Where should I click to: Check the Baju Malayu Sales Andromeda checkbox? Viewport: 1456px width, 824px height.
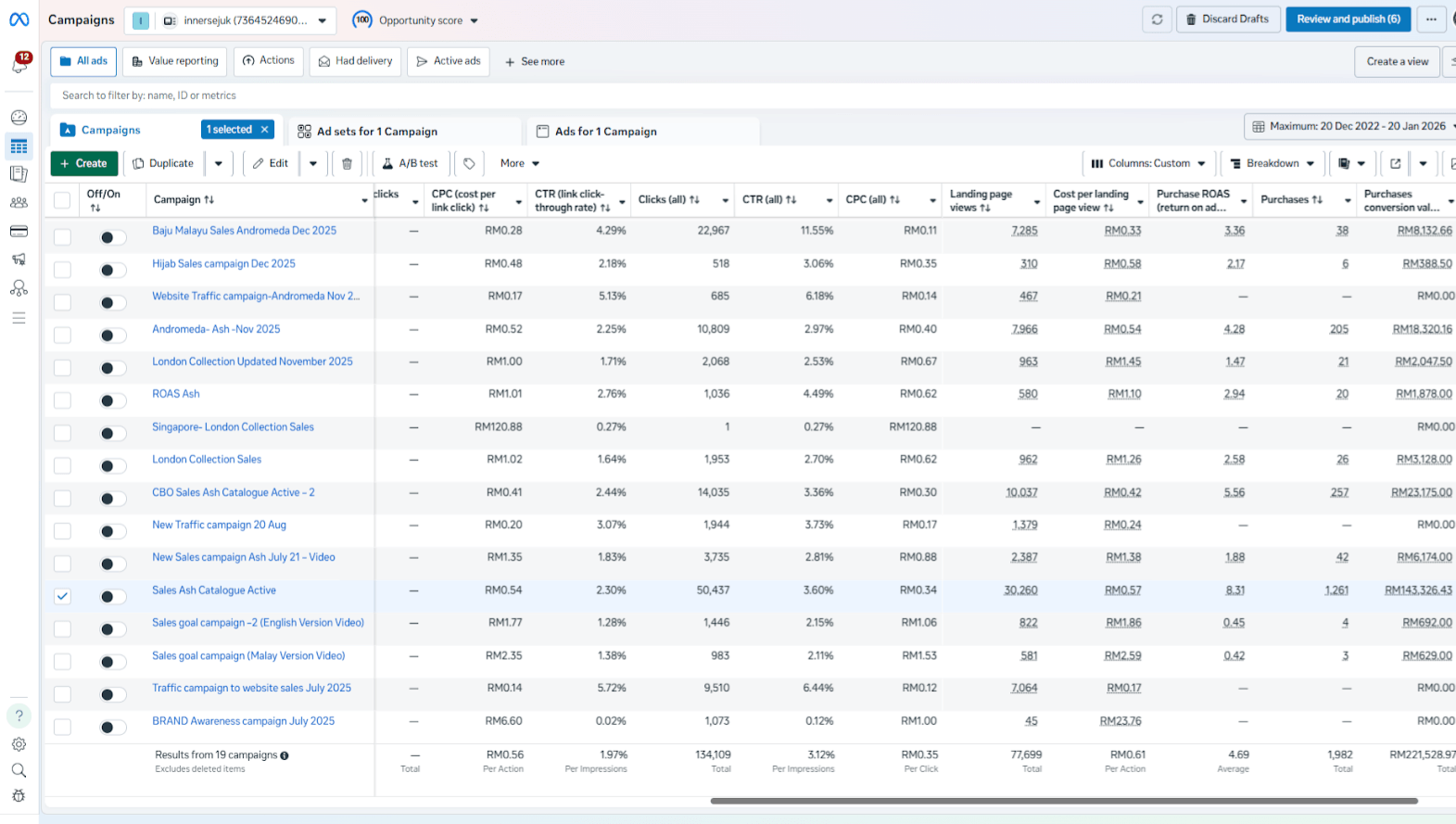pyautogui.click(x=62, y=237)
